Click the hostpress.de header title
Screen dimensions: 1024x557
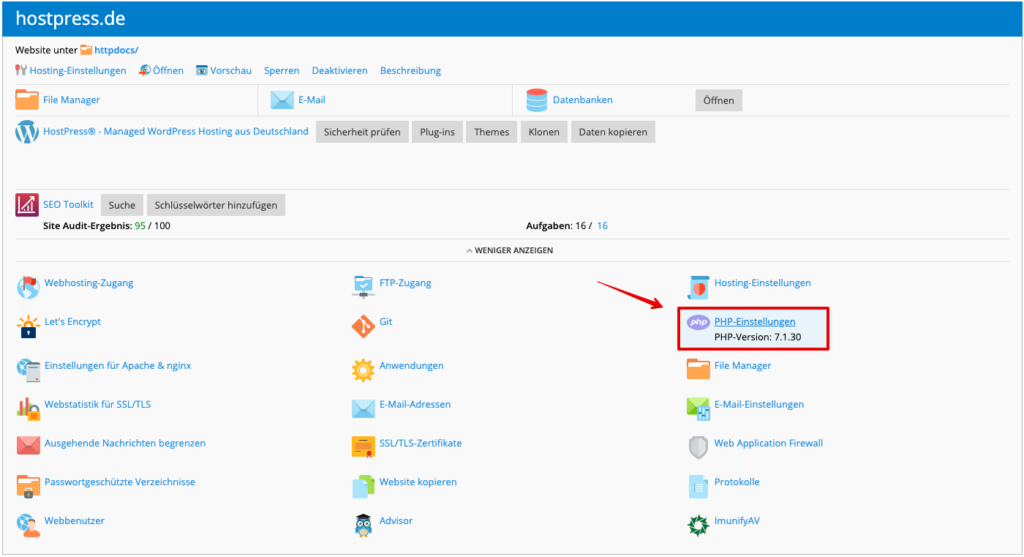click(x=71, y=18)
